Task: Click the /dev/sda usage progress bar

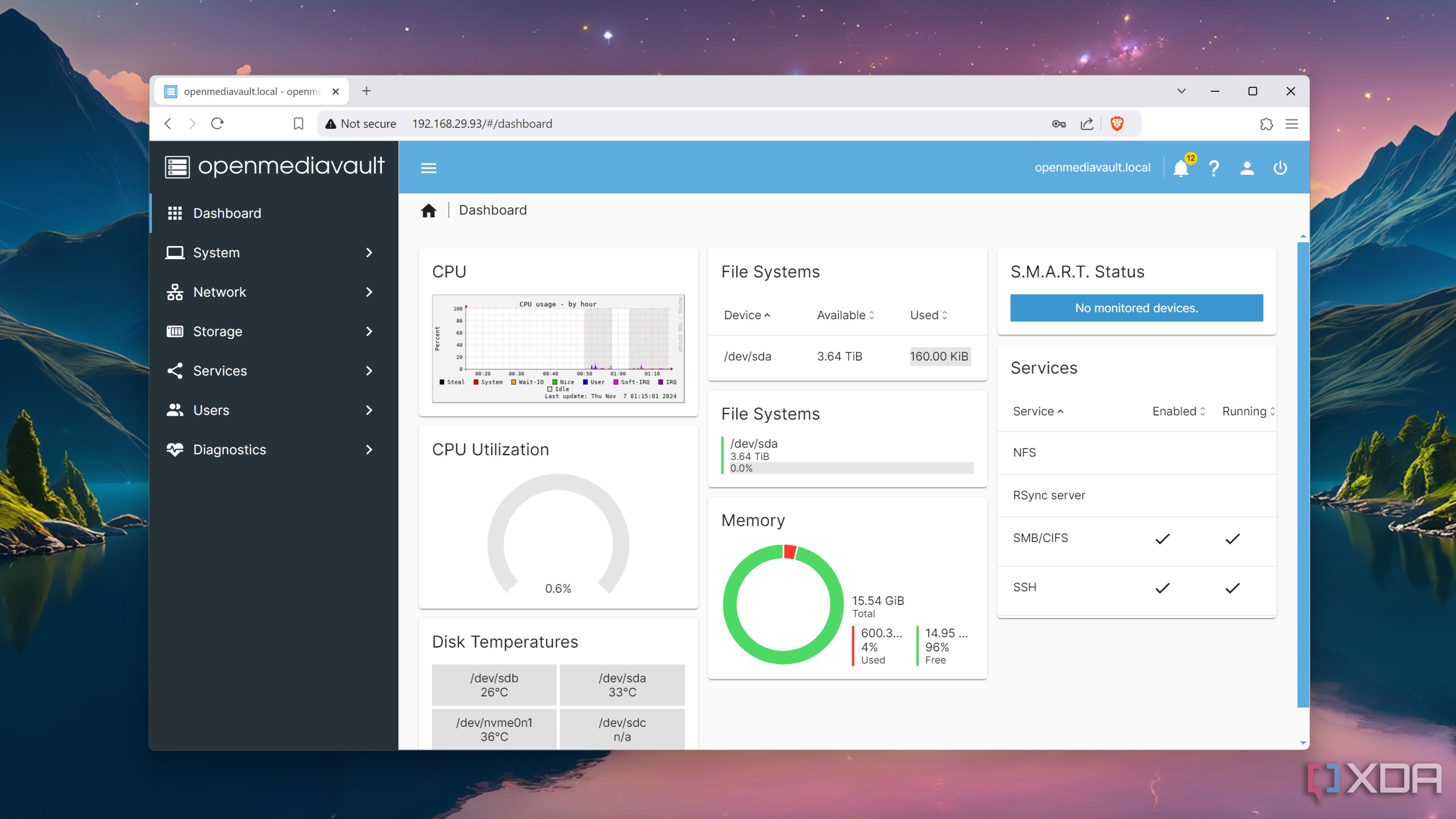Action: [851, 468]
